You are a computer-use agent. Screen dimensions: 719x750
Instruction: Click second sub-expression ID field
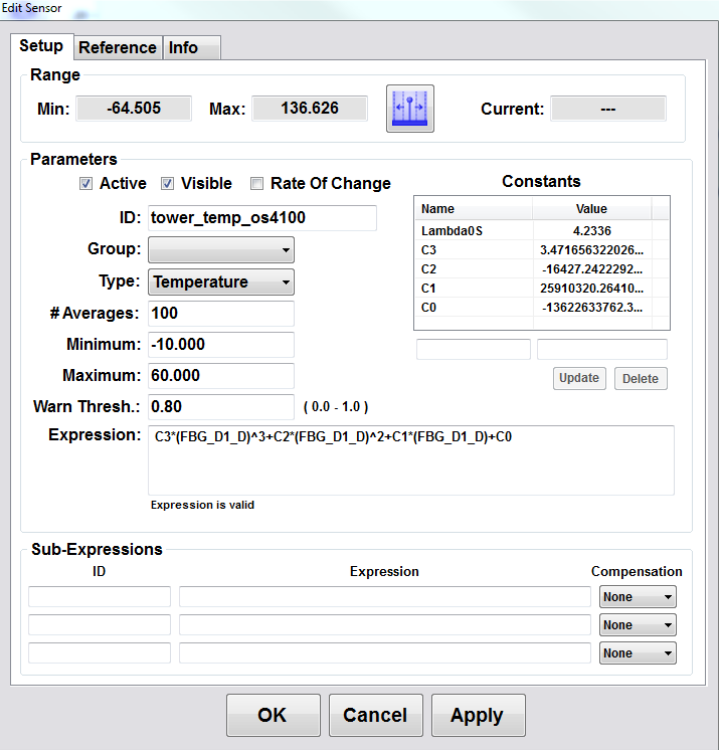coord(100,625)
